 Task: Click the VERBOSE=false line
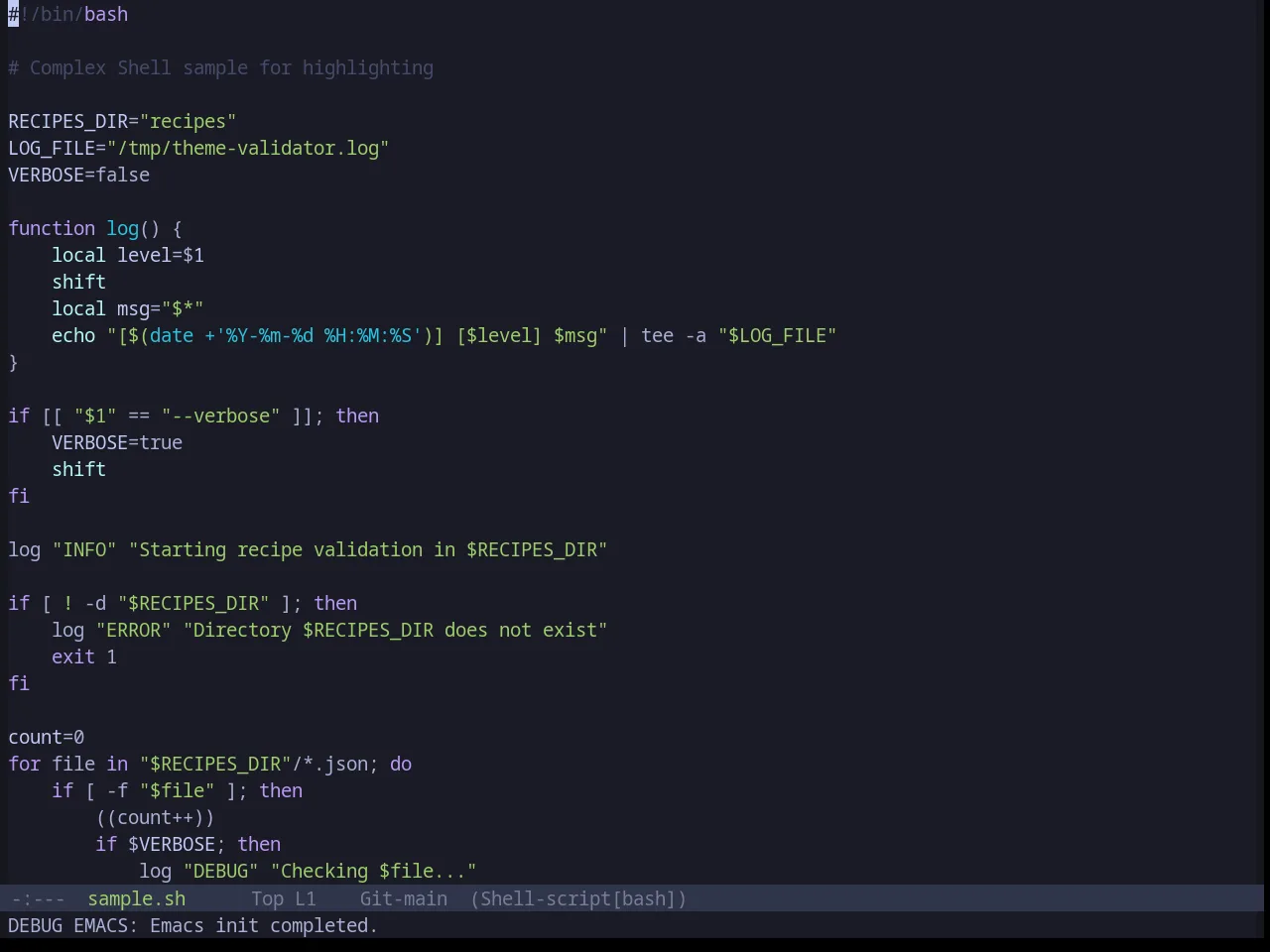[79, 175]
